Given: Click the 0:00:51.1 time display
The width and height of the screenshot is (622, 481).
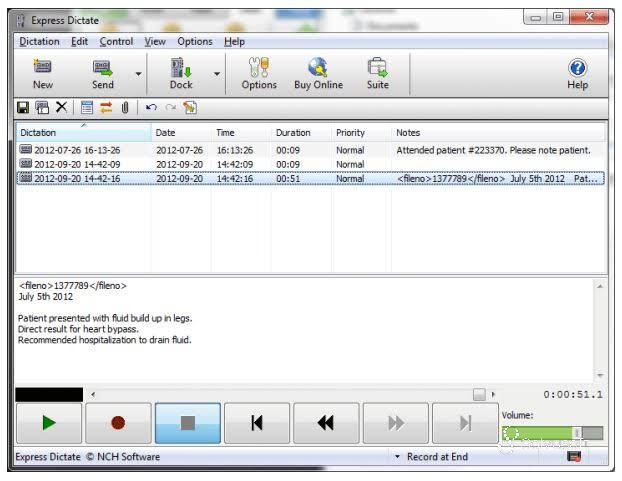Looking at the screenshot, I should pos(573,395).
